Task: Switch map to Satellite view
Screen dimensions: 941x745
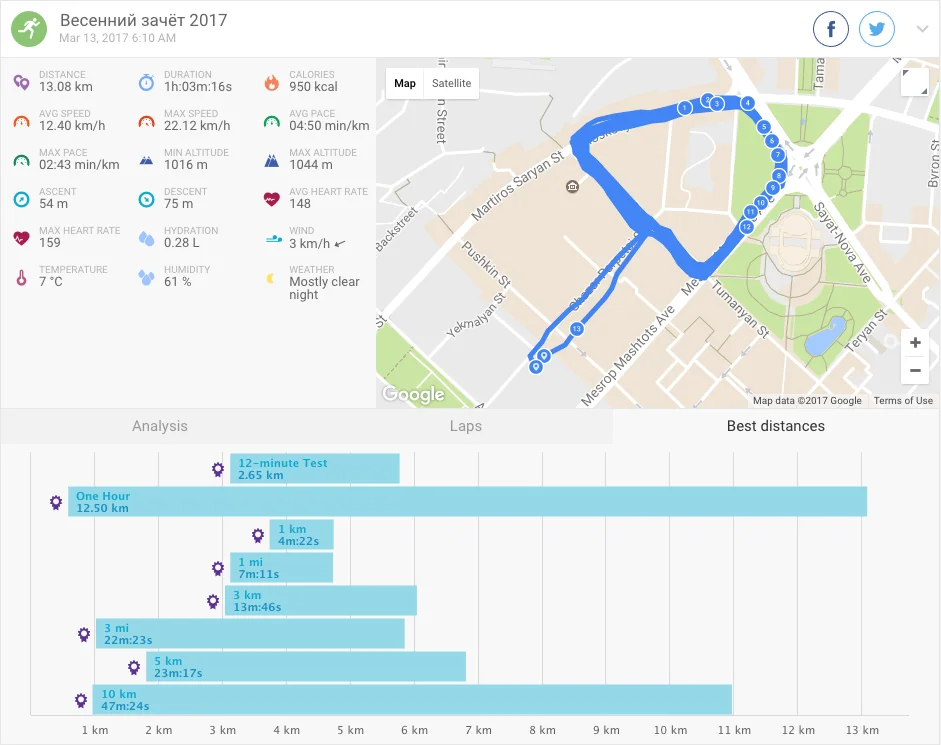Action: coord(451,84)
